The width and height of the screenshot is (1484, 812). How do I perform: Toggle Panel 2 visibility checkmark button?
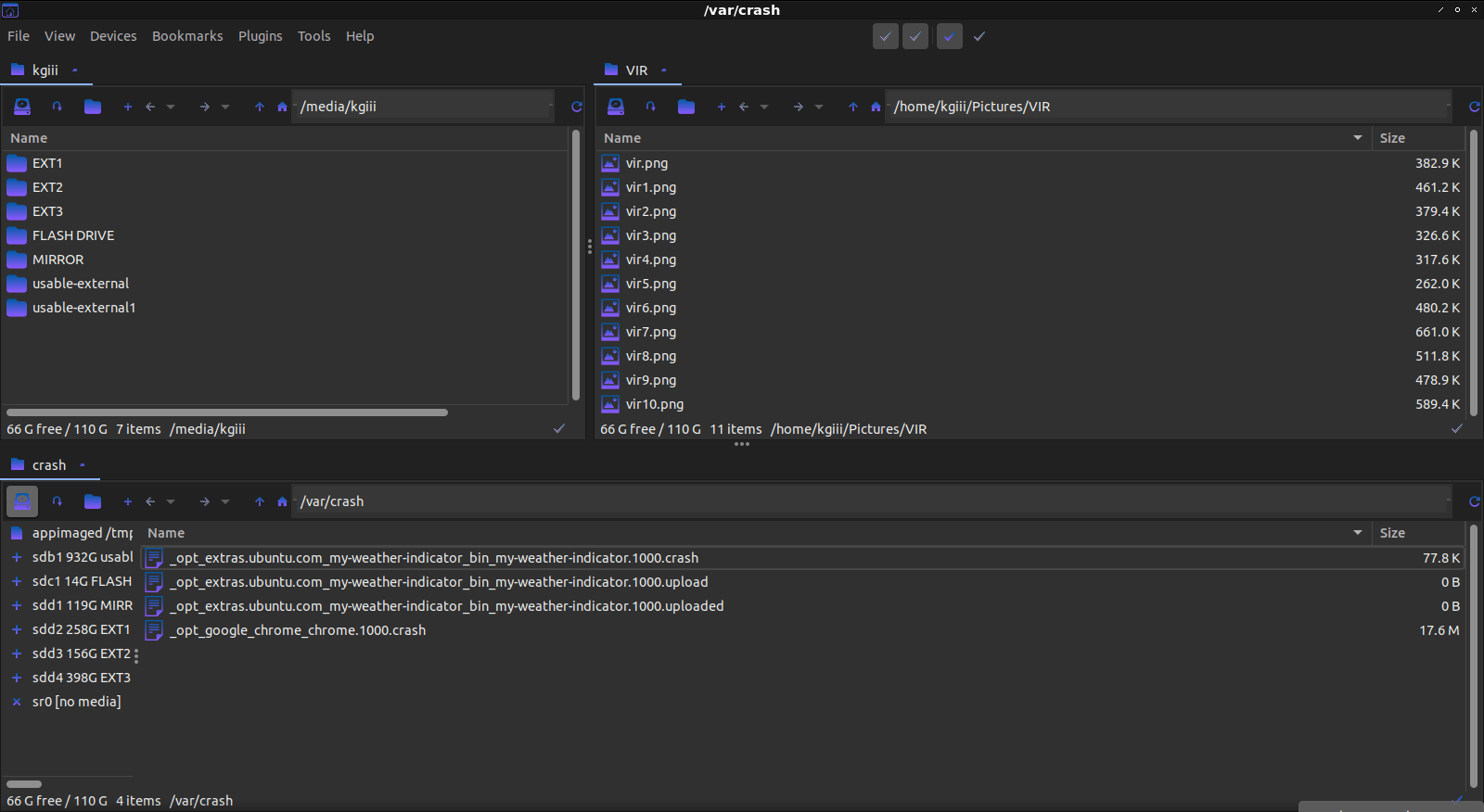(x=915, y=36)
